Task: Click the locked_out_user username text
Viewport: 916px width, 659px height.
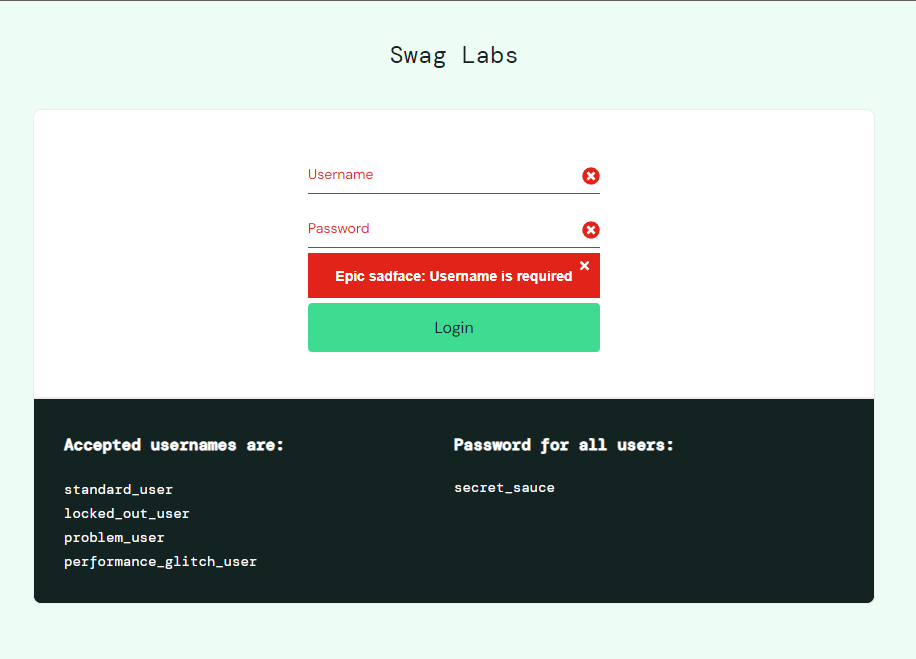Action: click(x=126, y=514)
